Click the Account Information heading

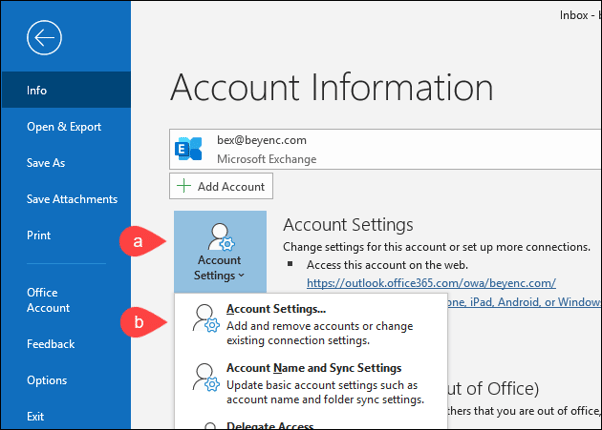331,87
